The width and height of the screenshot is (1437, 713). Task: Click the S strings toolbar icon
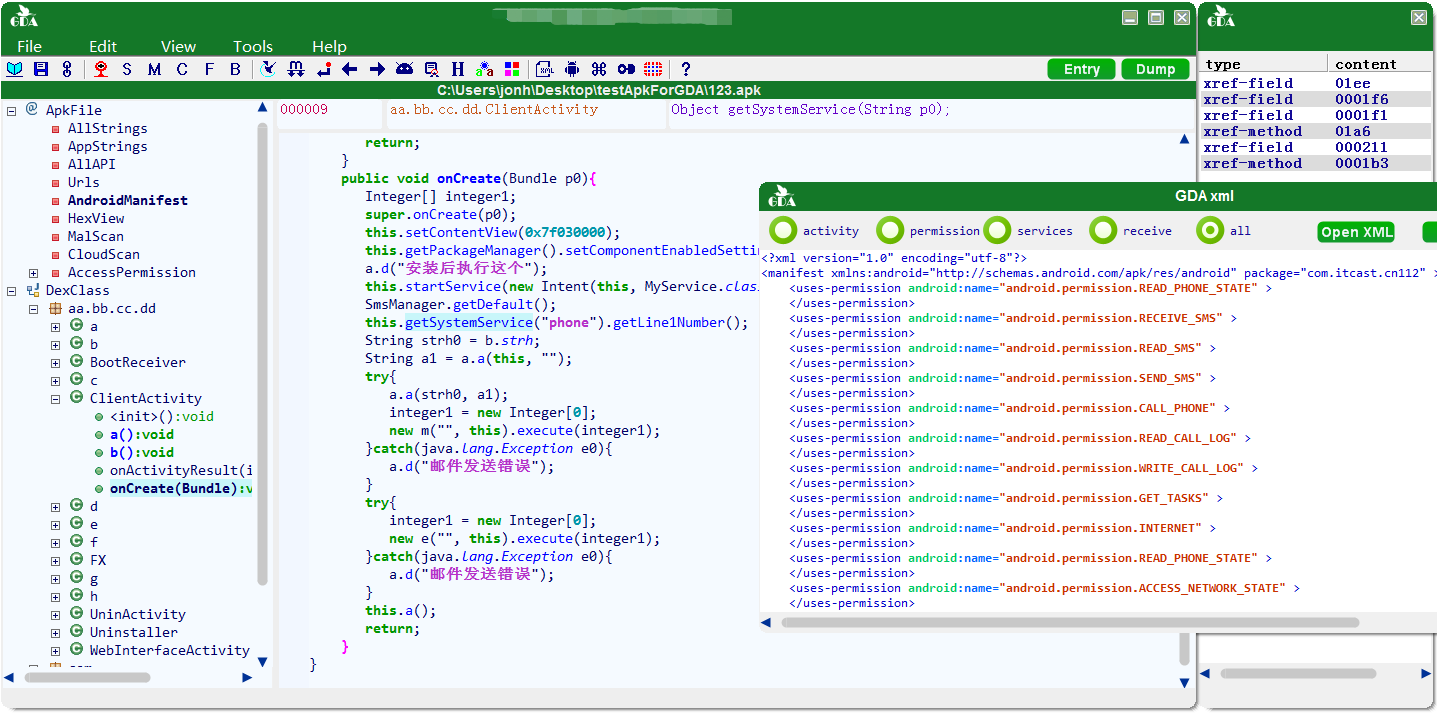(127, 69)
